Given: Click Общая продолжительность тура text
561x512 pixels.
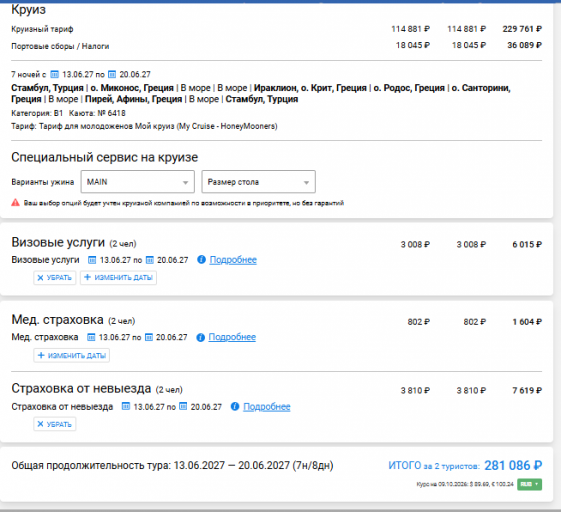Looking at the screenshot, I should [x=172, y=465].
